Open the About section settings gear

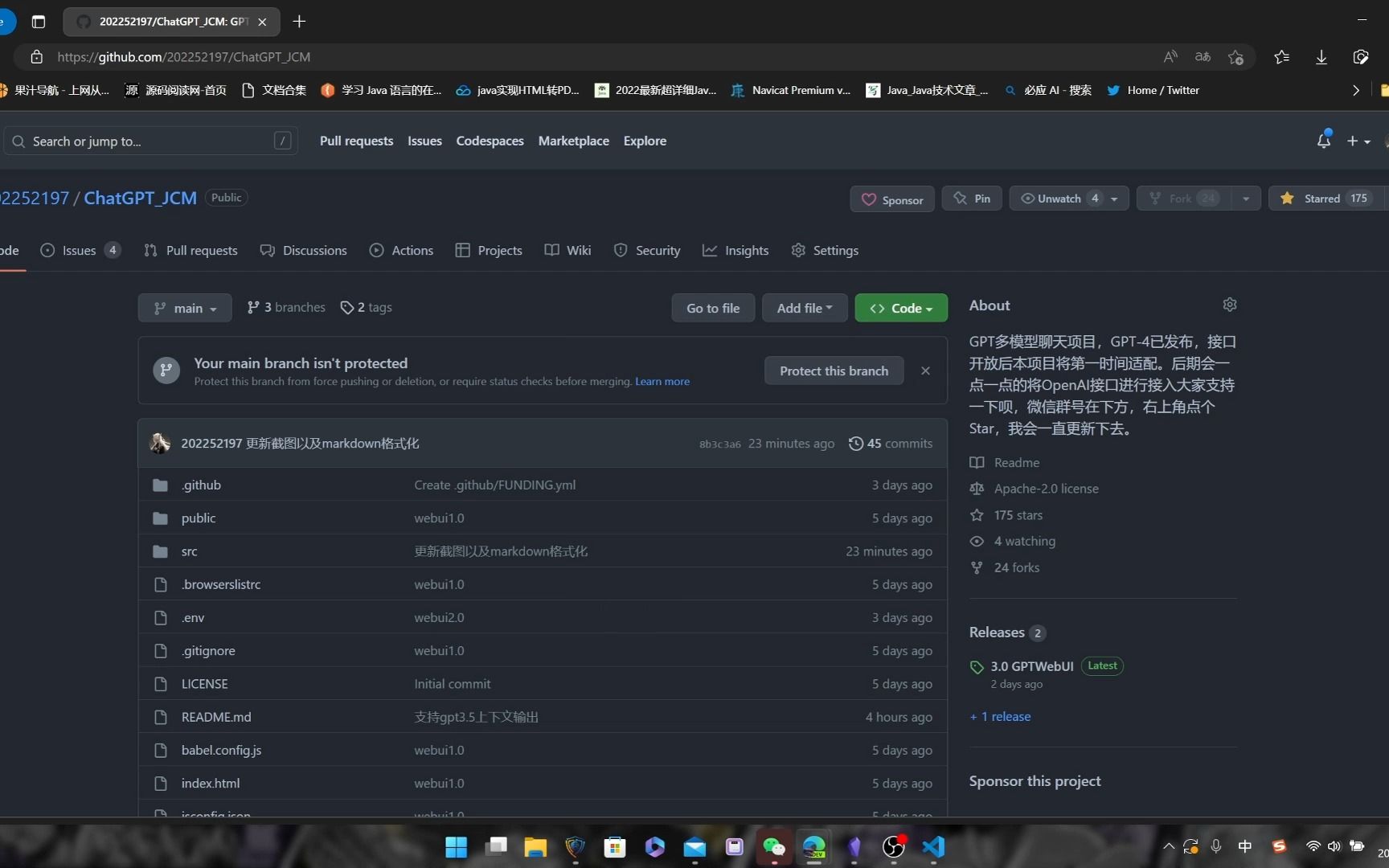[1230, 305]
